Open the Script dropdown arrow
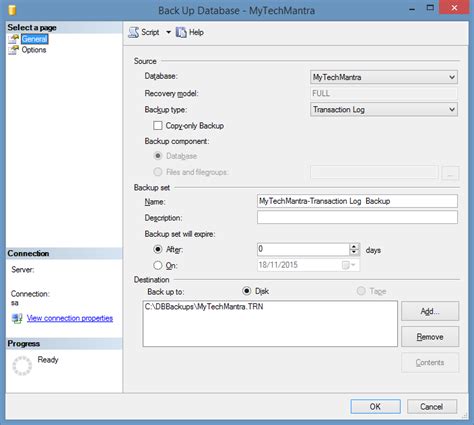 168,32
